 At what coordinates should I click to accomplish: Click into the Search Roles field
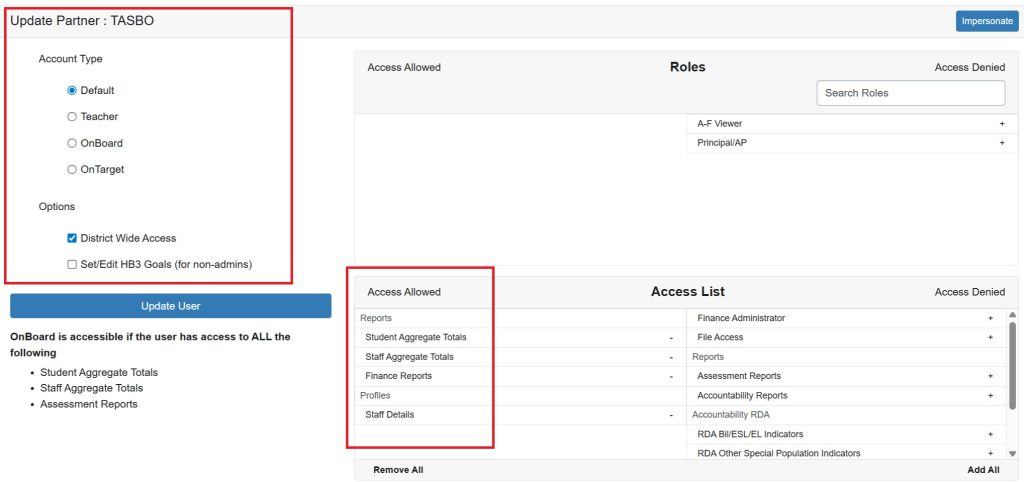910,93
